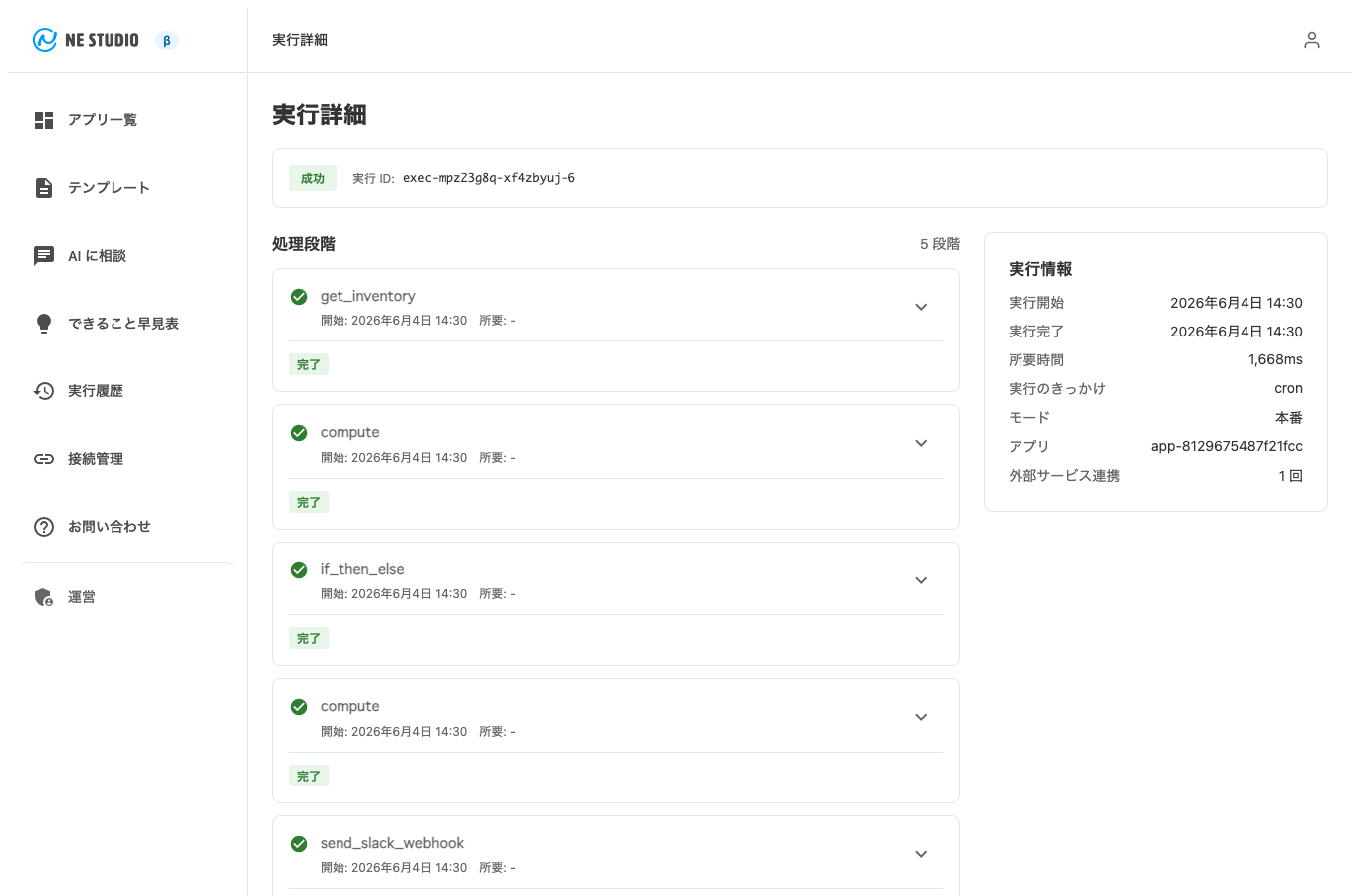Click the β beta badge

click(167, 41)
